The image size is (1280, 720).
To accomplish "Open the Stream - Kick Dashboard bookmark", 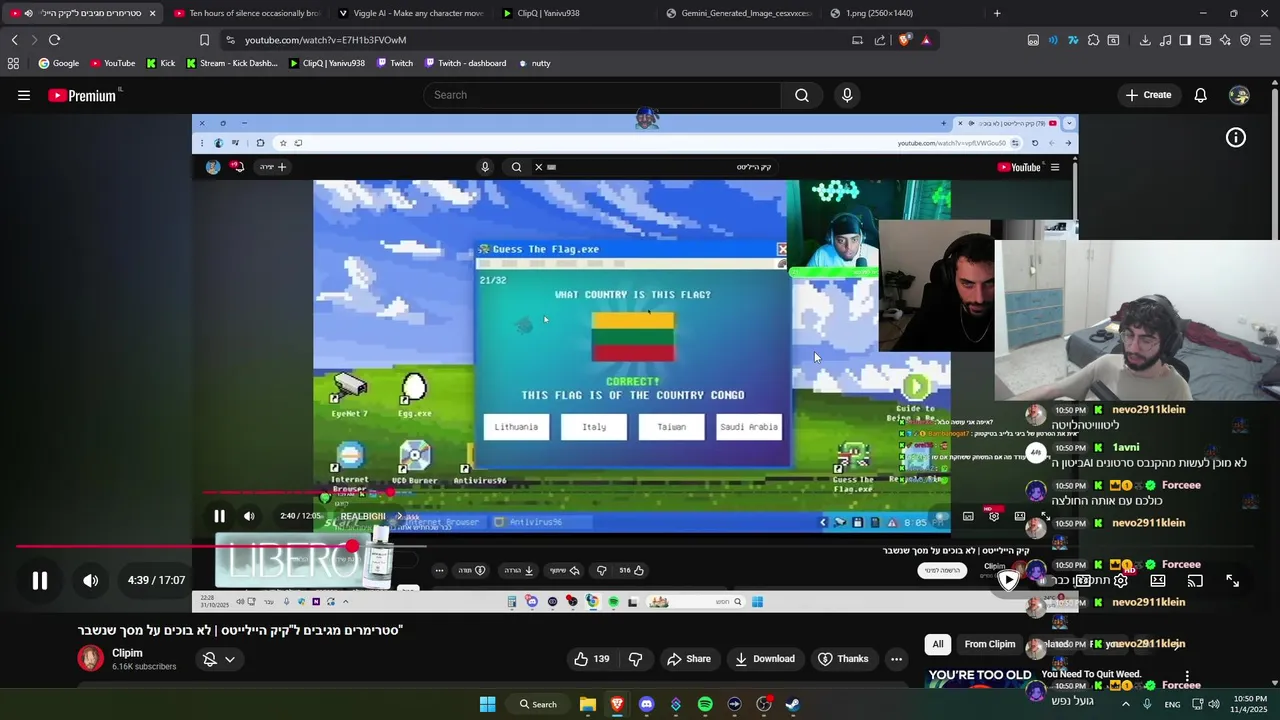I will pos(232,63).
